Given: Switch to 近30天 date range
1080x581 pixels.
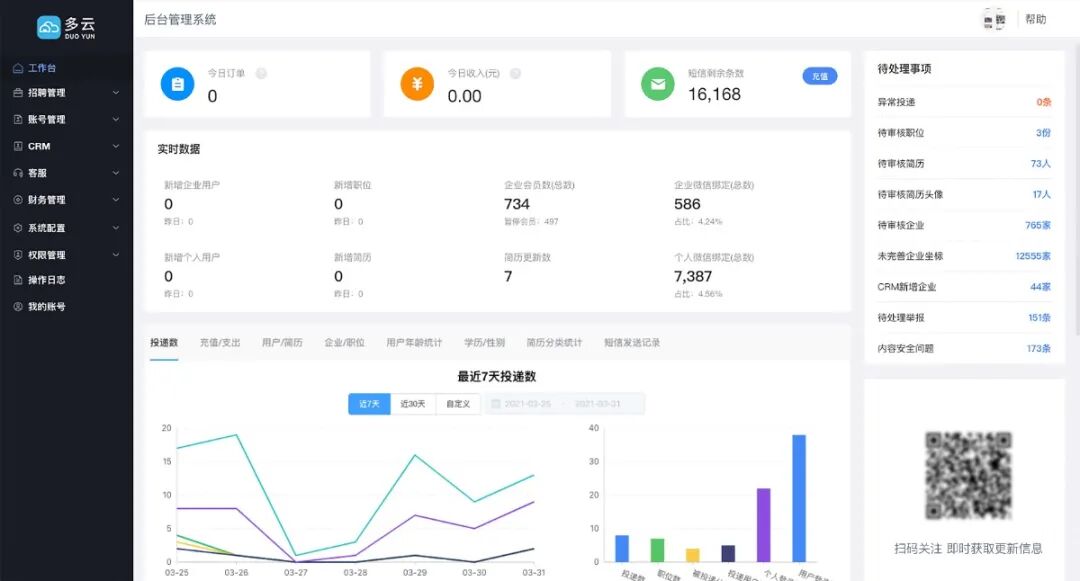Looking at the screenshot, I should pyautogui.click(x=413, y=404).
